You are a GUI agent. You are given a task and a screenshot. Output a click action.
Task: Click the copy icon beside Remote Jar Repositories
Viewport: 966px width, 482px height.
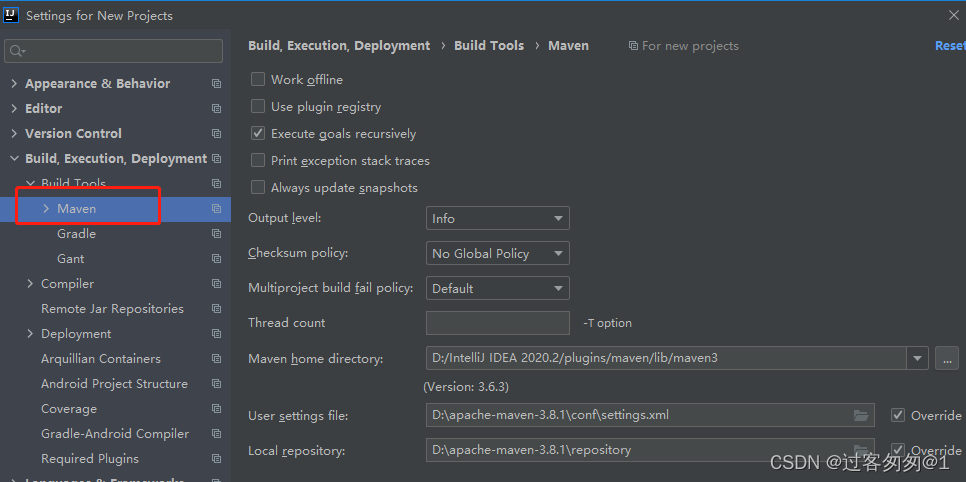coord(216,309)
